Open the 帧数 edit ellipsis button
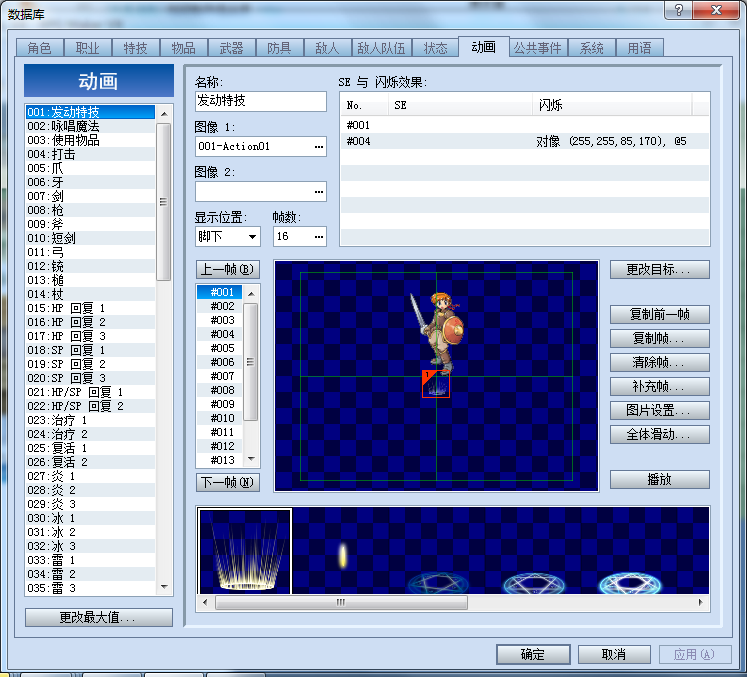The height and width of the screenshot is (677, 747). click(x=319, y=236)
